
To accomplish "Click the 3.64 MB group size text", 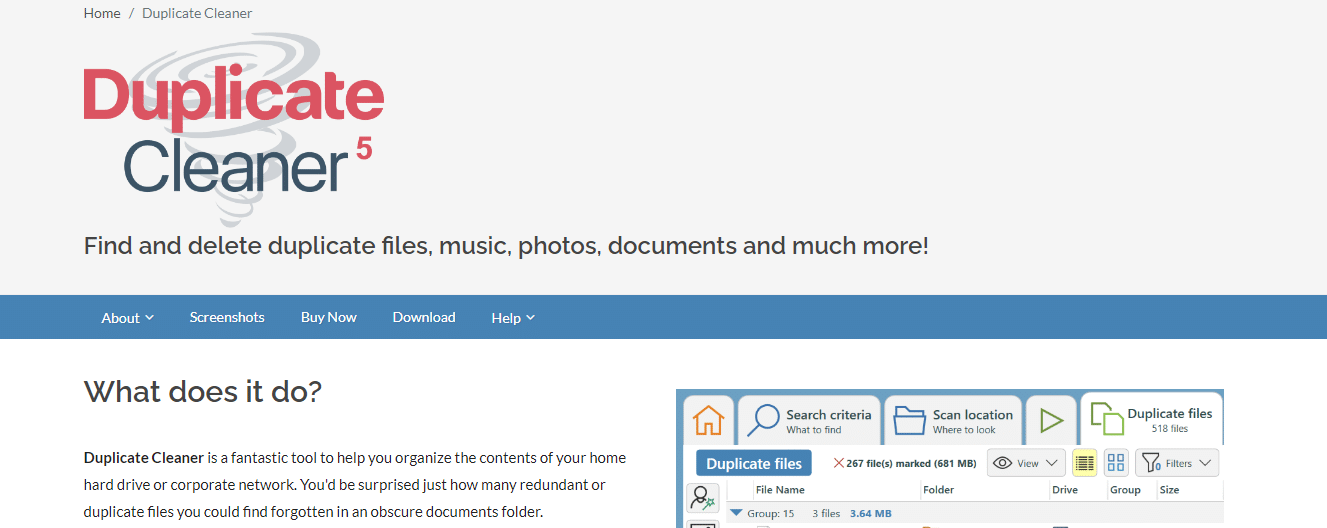I will (871, 513).
